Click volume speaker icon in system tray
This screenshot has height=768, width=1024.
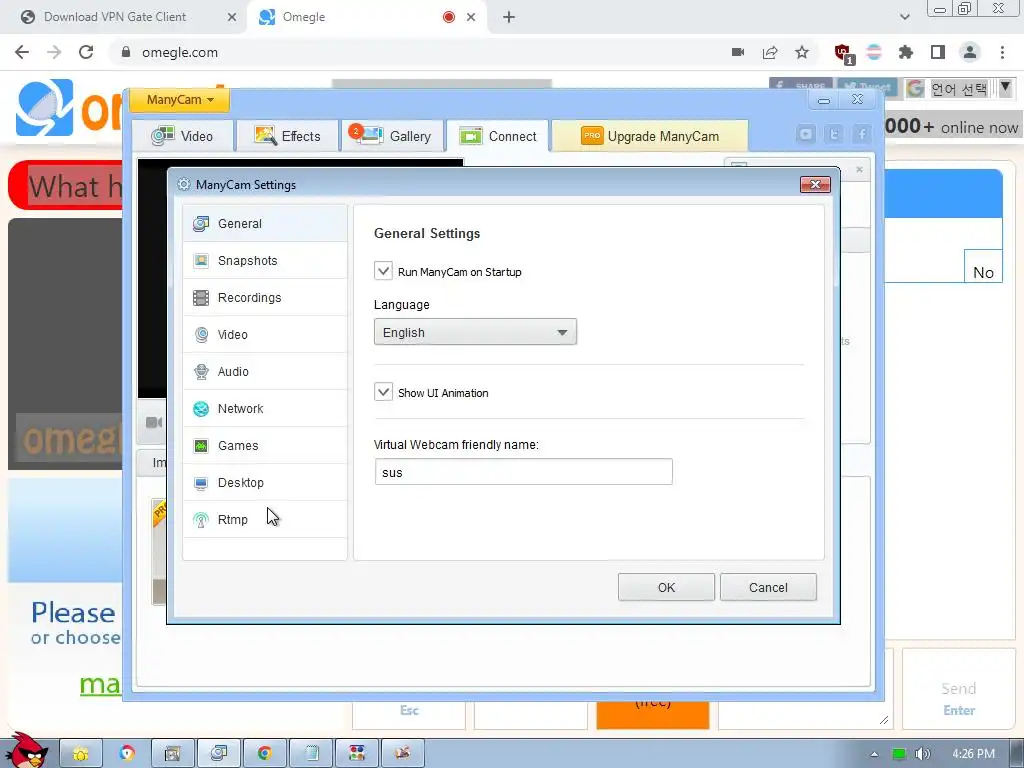point(923,754)
